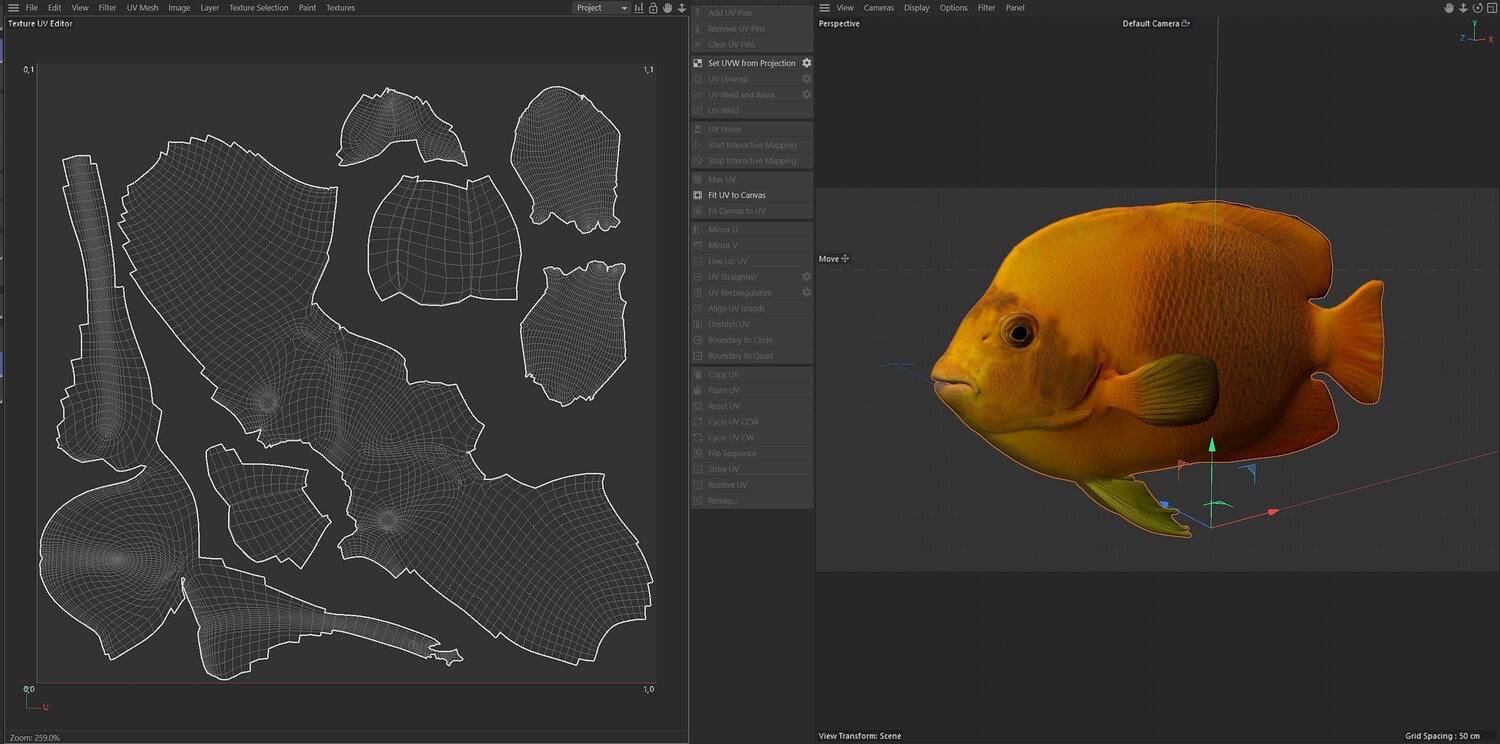Click the Unstitch UV command
Viewport: 1500px width, 744px height.
click(x=752, y=325)
